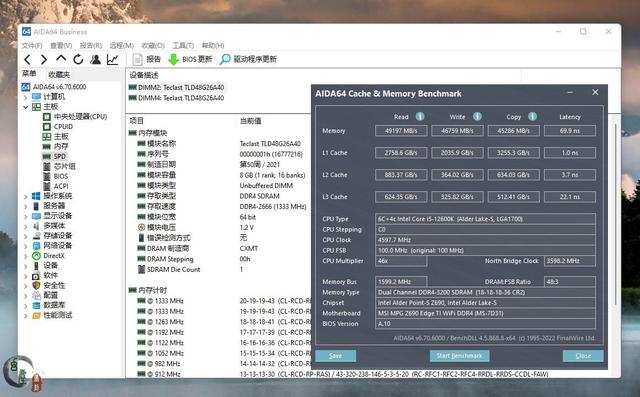Open the user manager icon in toolbar
Image resolution: width=640 pixels, height=397 pixels.
pyautogui.click(x=96, y=60)
